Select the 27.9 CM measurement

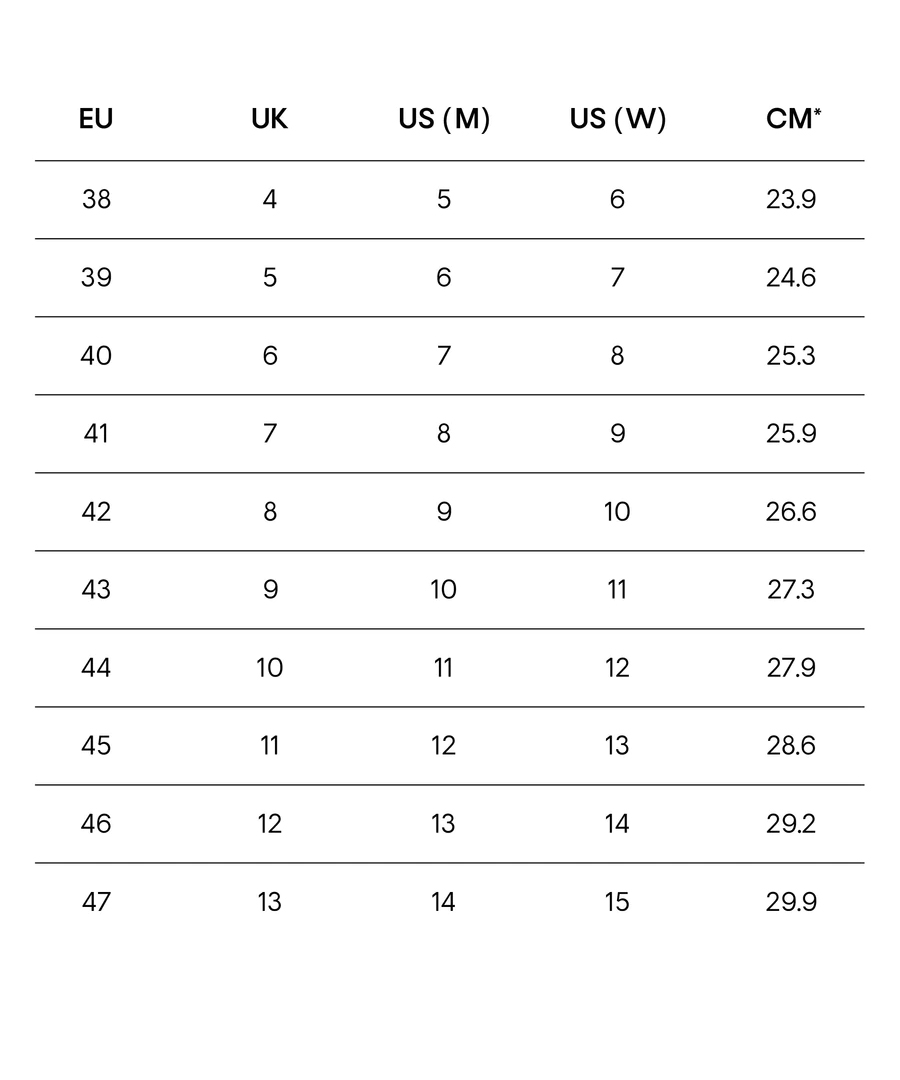coord(791,667)
